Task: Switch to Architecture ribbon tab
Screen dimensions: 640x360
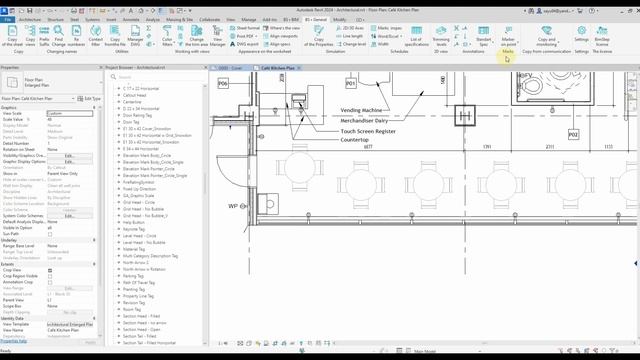Action: [x=30, y=20]
